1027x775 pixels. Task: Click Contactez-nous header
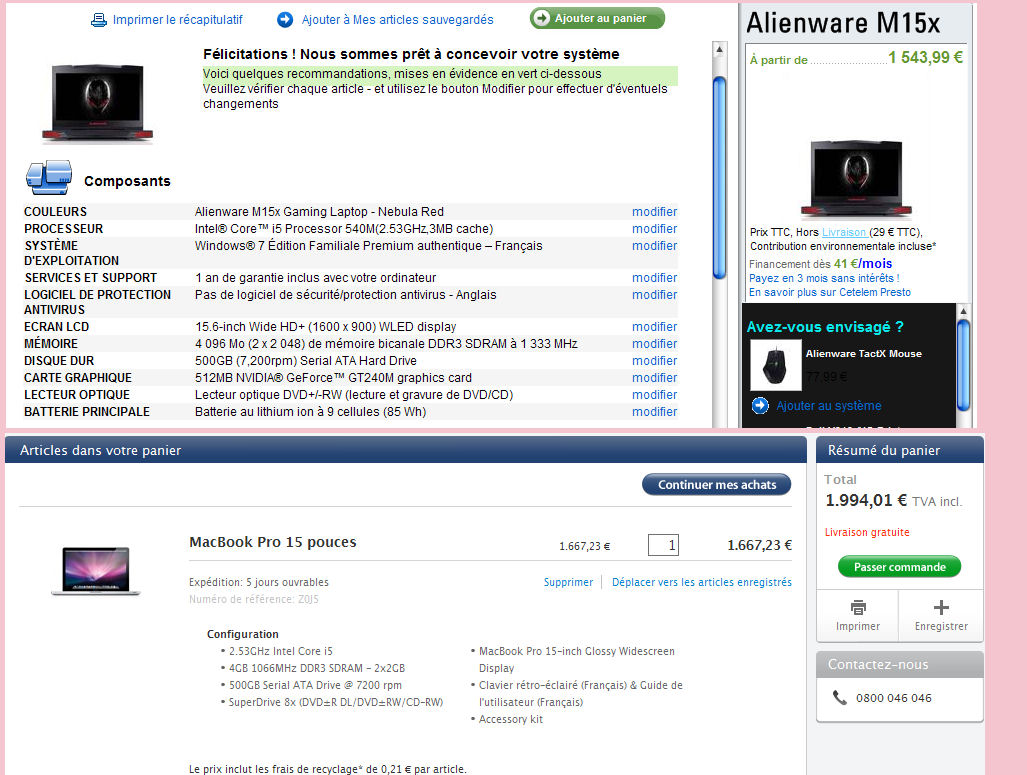tap(878, 664)
